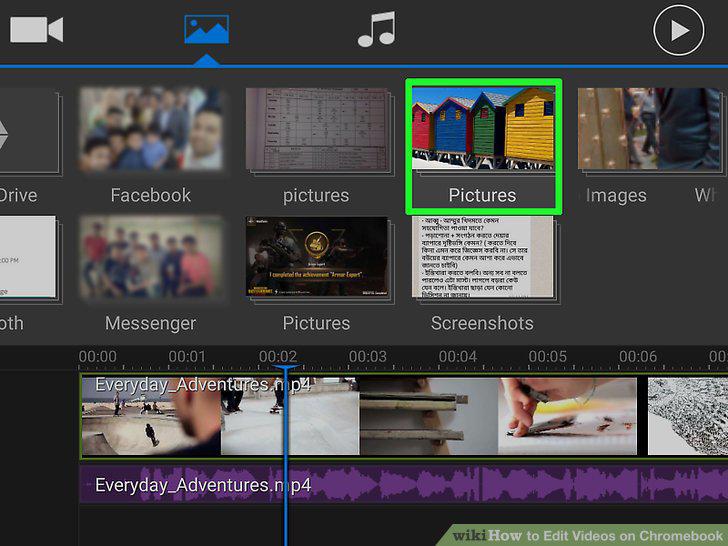Open the Screenshots folder thumbnail

click(483, 257)
